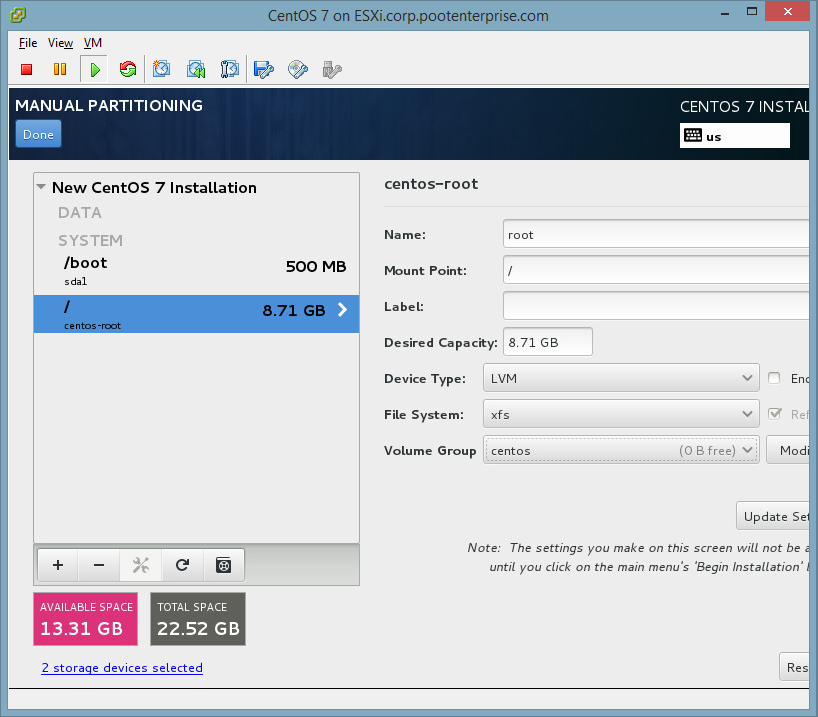The height and width of the screenshot is (717, 818).
Task: Minimize the CentOS 7 console window
Action: point(725,12)
